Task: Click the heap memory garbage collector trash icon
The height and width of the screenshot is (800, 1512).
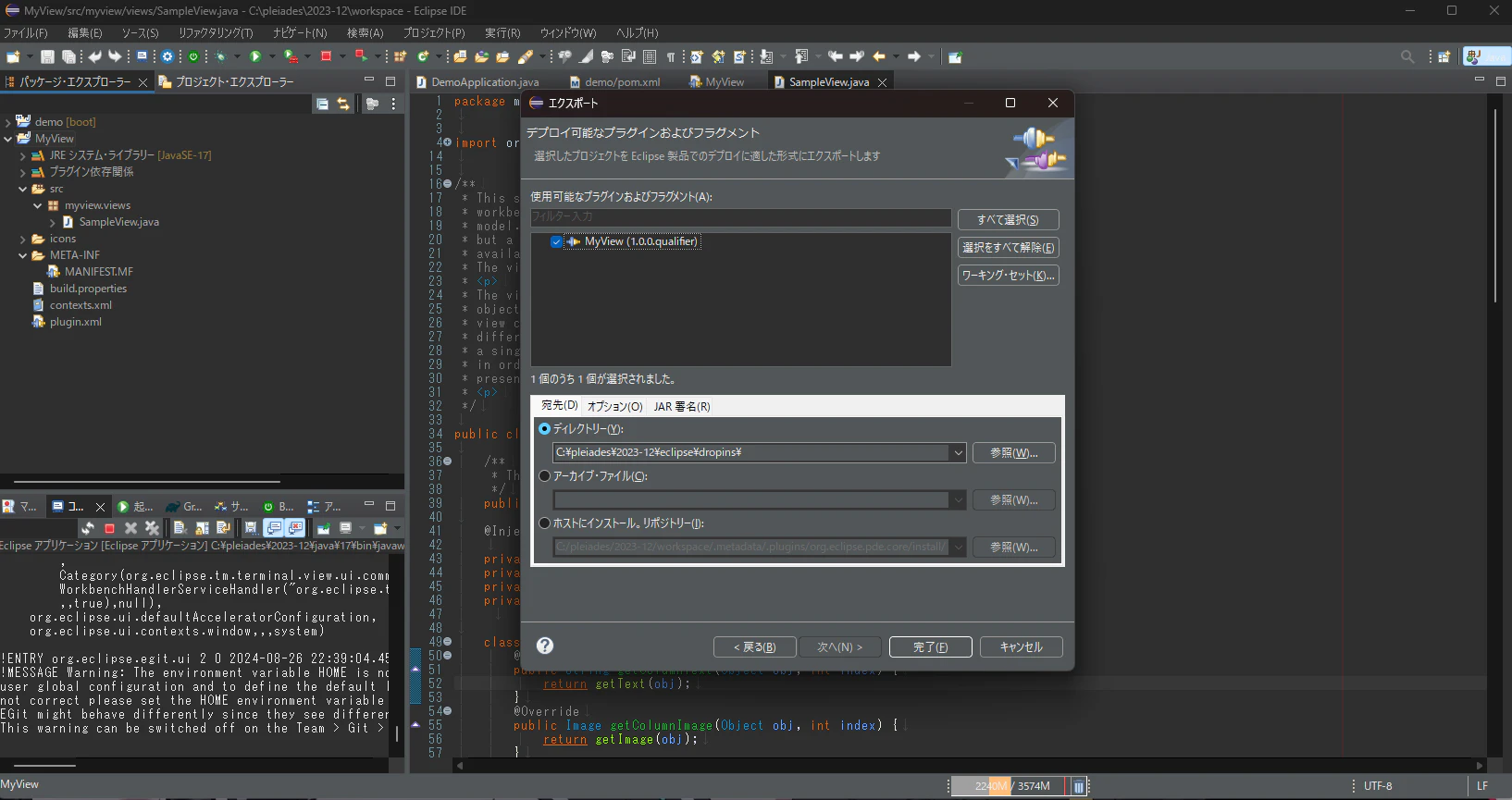Action: pyautogui.click(x=1079, y=786)
